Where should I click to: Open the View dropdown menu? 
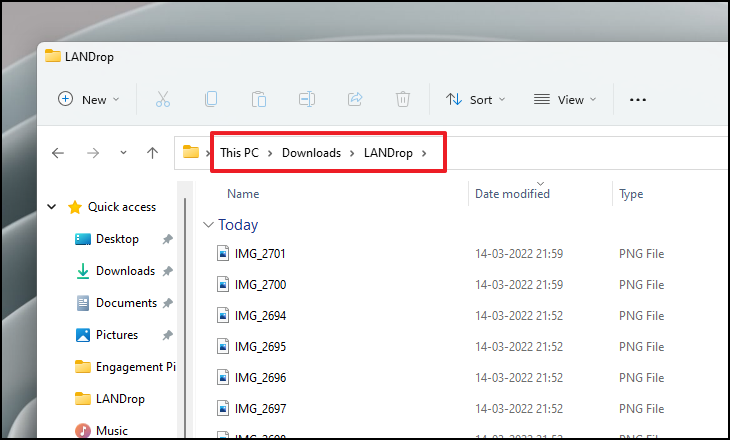[565, 99]
